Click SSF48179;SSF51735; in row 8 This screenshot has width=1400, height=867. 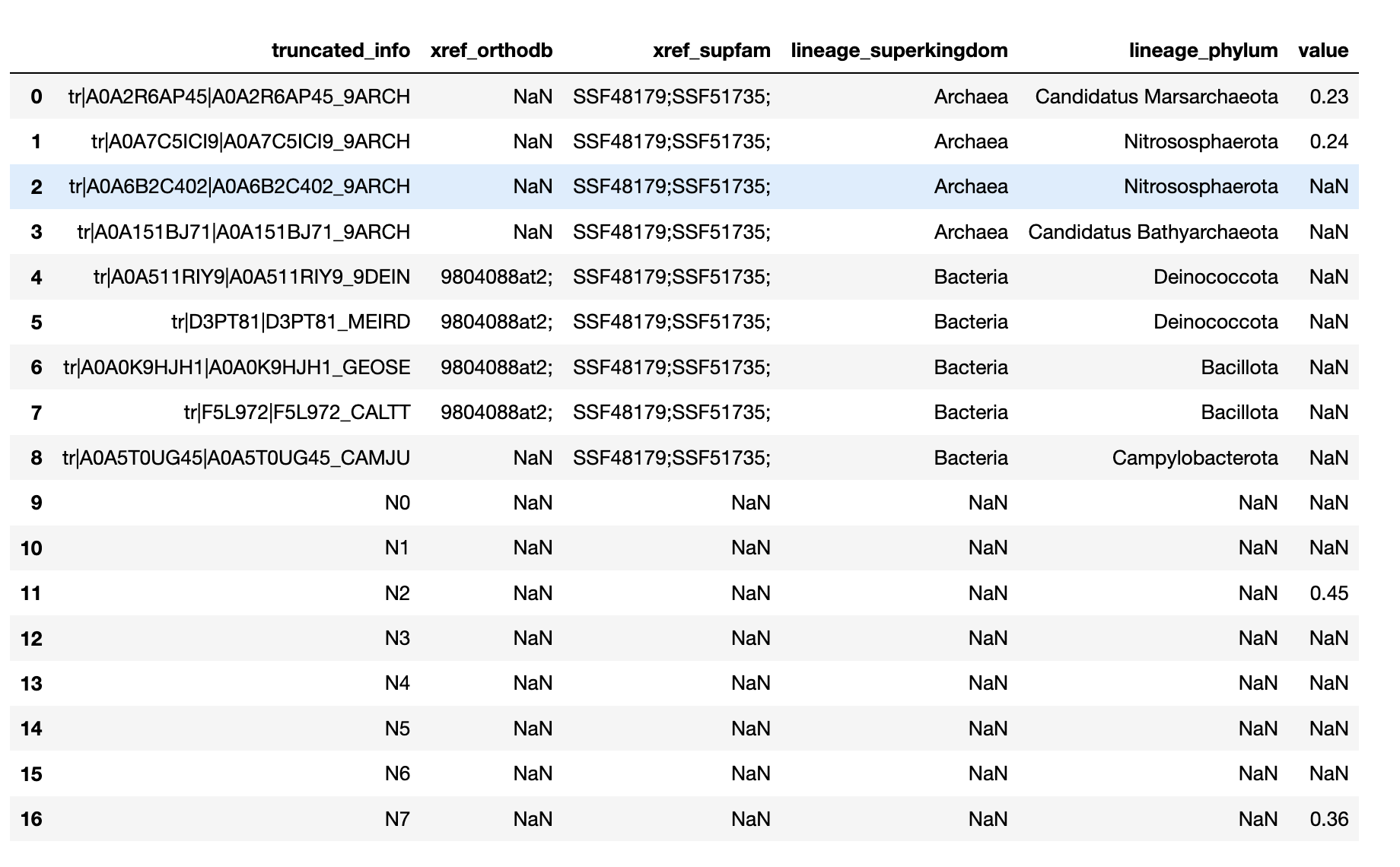click(x=672, y=458)
